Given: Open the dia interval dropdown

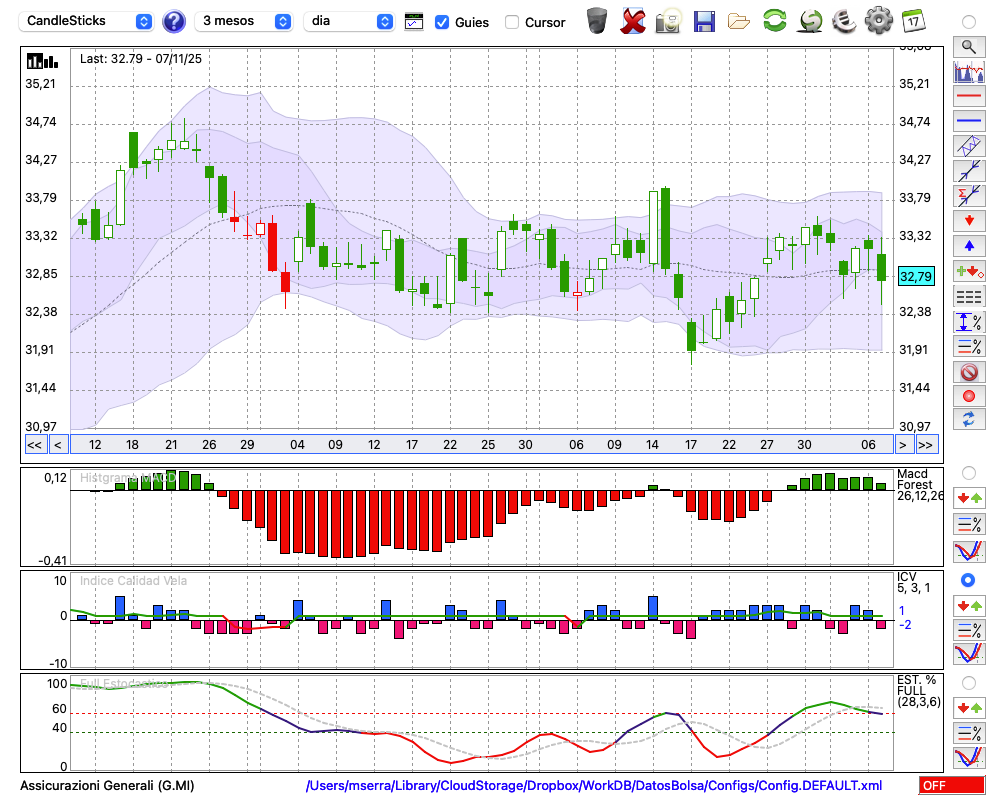Looking at the screenshot, I should click(x=349, y=21).
